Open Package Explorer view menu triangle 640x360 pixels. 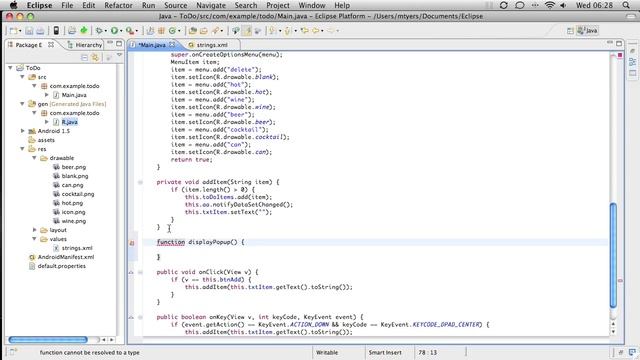click(x=119, y=55)
